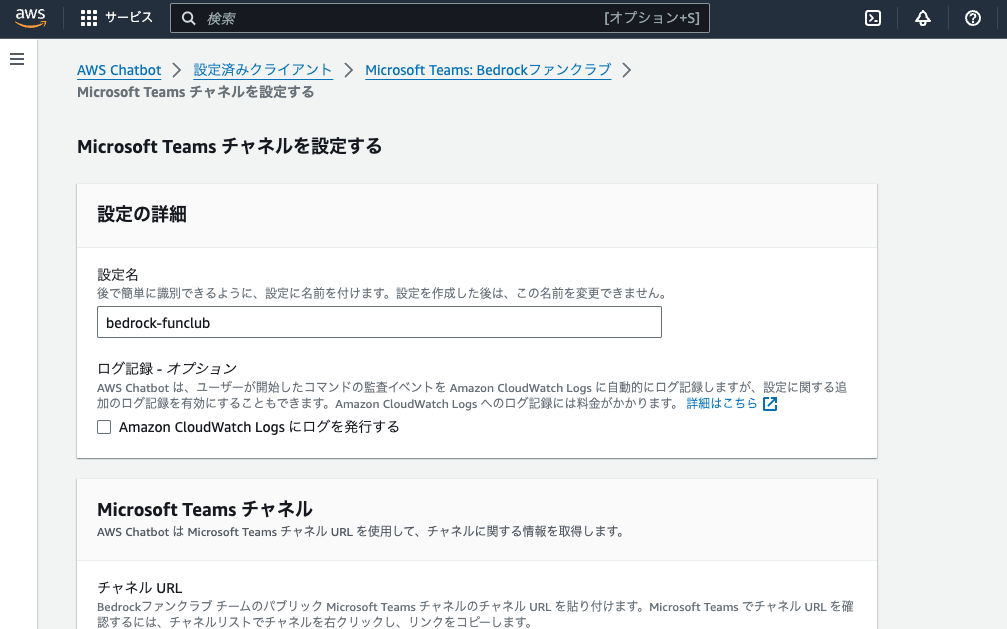1007x629 pixels.
Task: Enable Amazon CloudWatch Logs にログを発行する checkbox
Action: click(x=104, y=427)
